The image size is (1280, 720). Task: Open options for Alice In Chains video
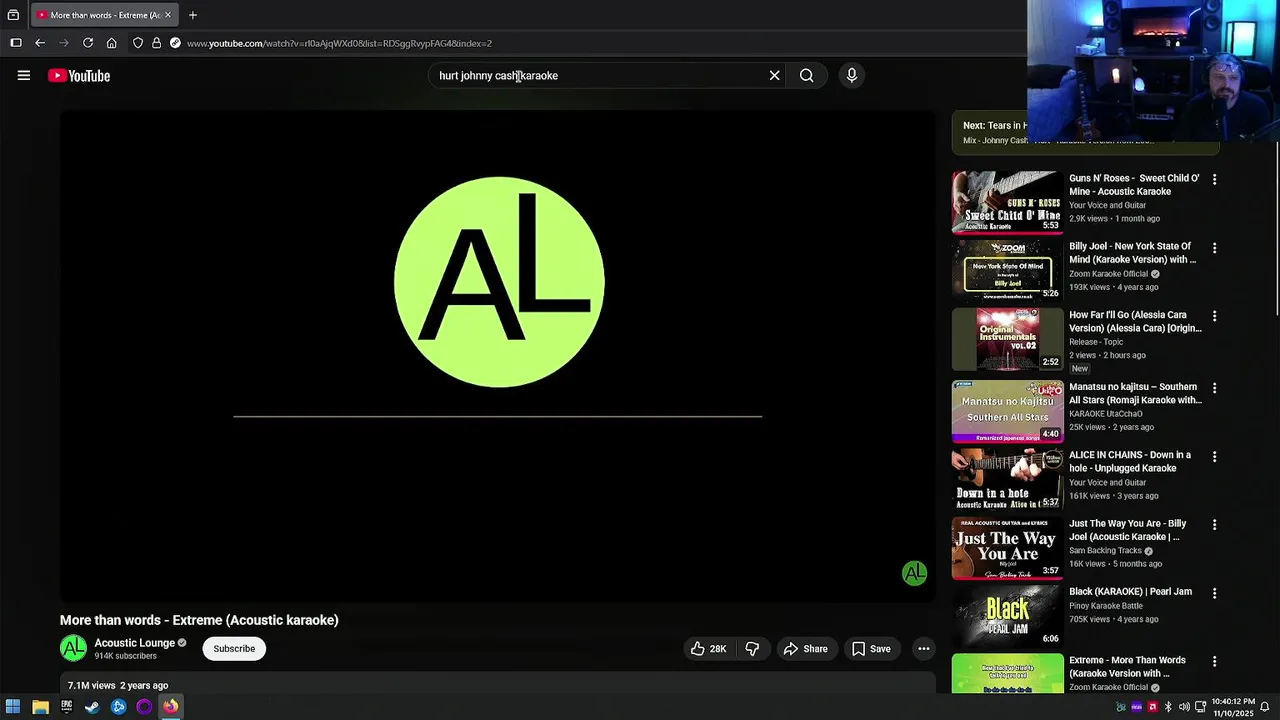(1214, 456)
